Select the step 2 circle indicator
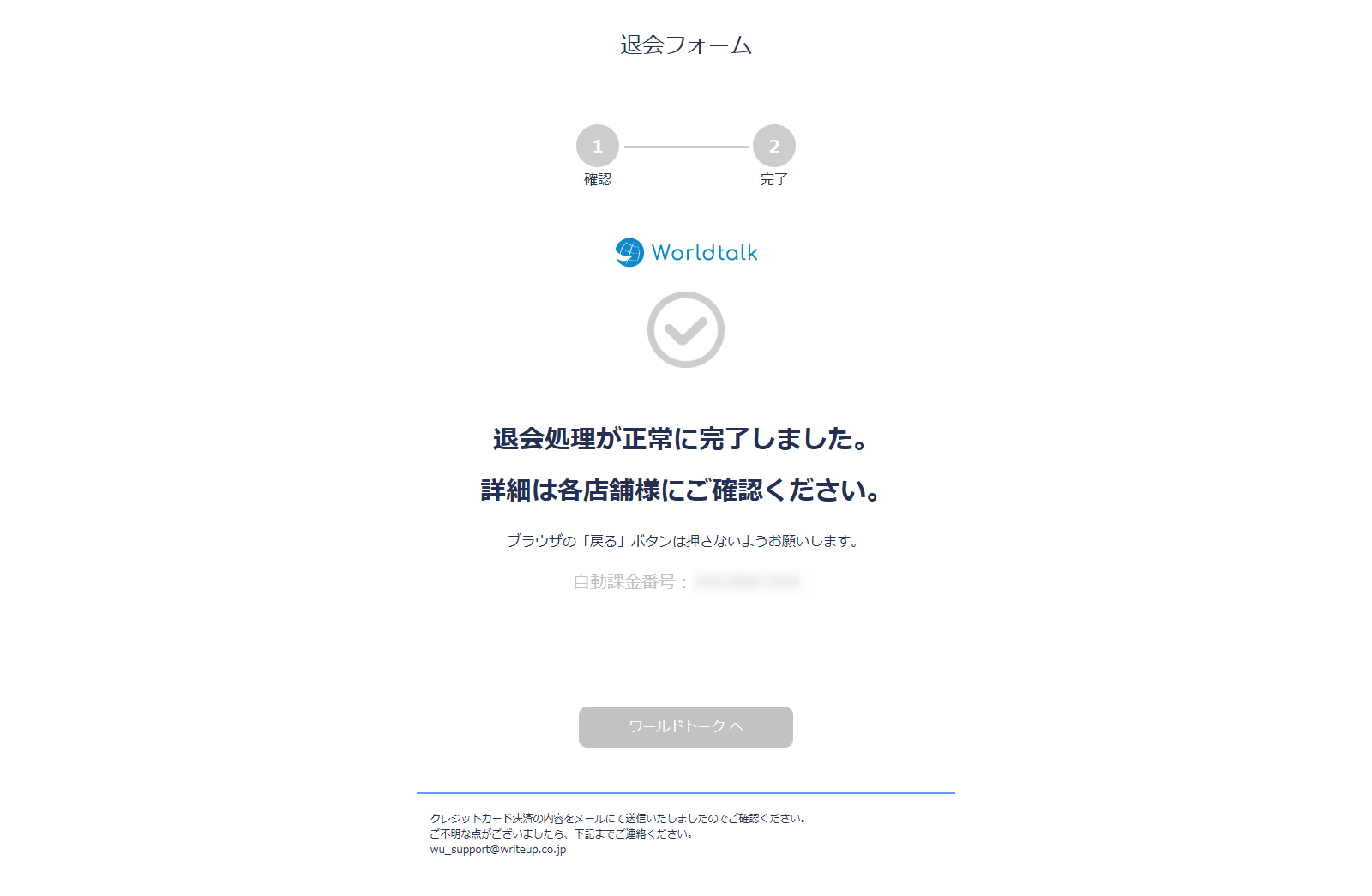Viewport: 1372px width, 896px height. coord(774,147)
